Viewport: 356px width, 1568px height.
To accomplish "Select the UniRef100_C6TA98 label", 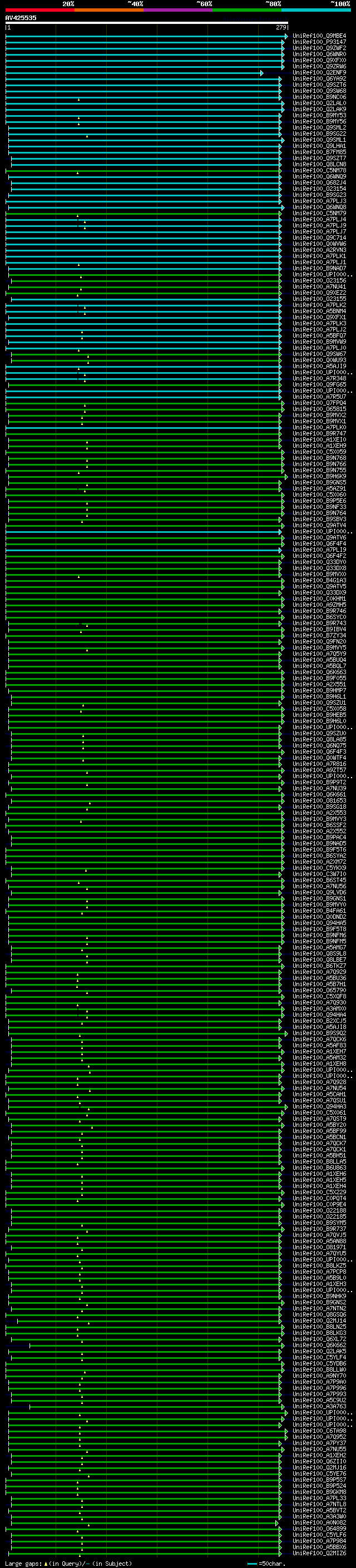I will pos(319,1431).
